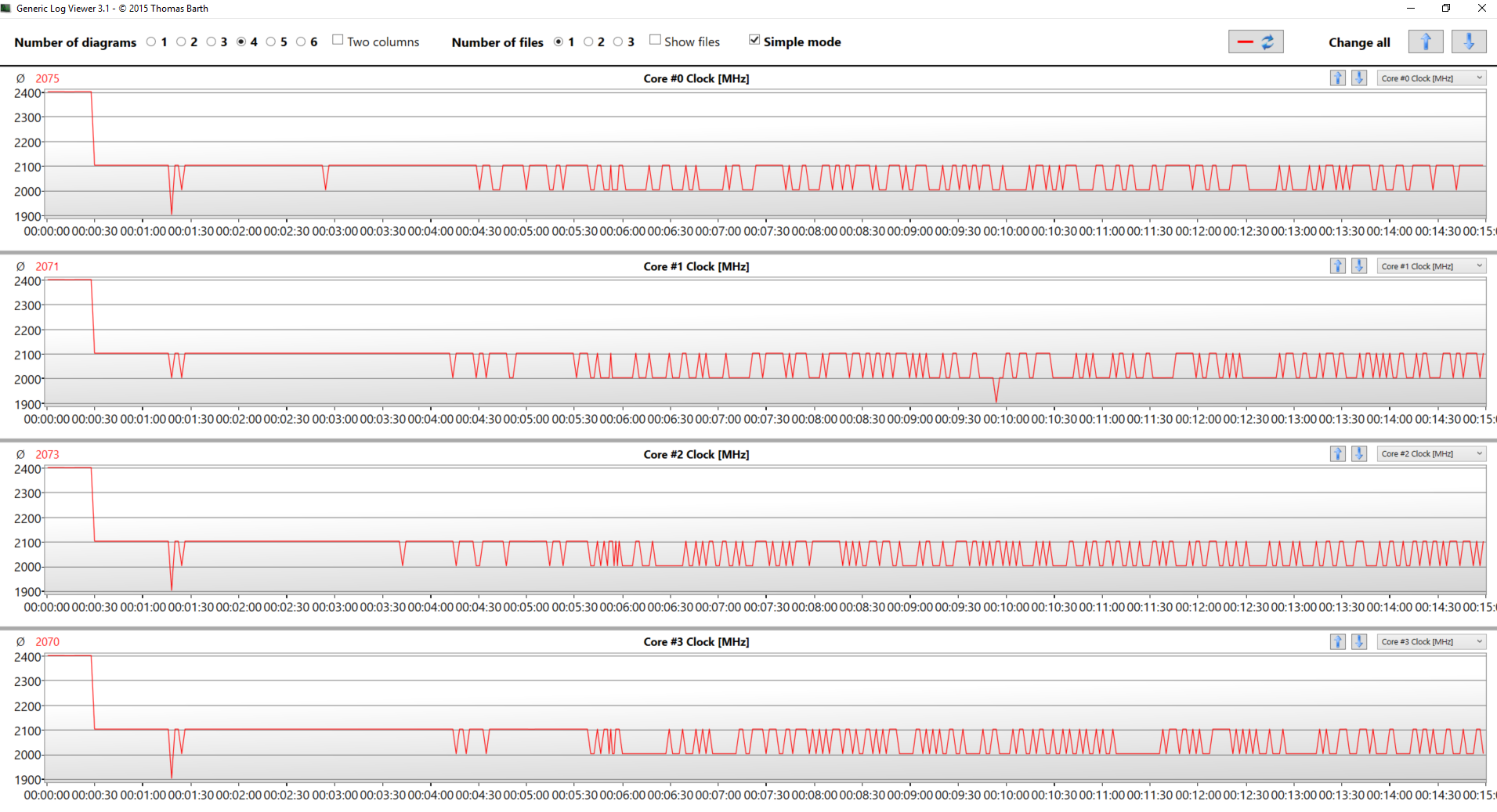Select 6 for number of diagrams
The image size is (1497, 812).
(x=301, y=42)
